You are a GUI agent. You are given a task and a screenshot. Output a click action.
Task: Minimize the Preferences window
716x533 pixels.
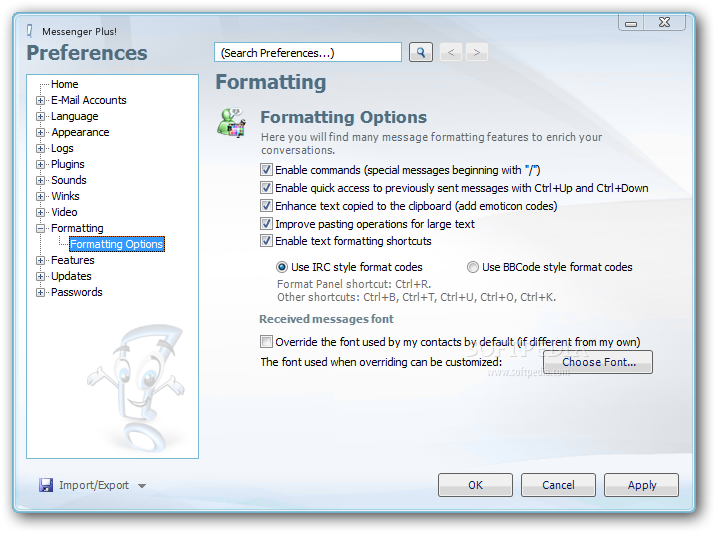631,22
